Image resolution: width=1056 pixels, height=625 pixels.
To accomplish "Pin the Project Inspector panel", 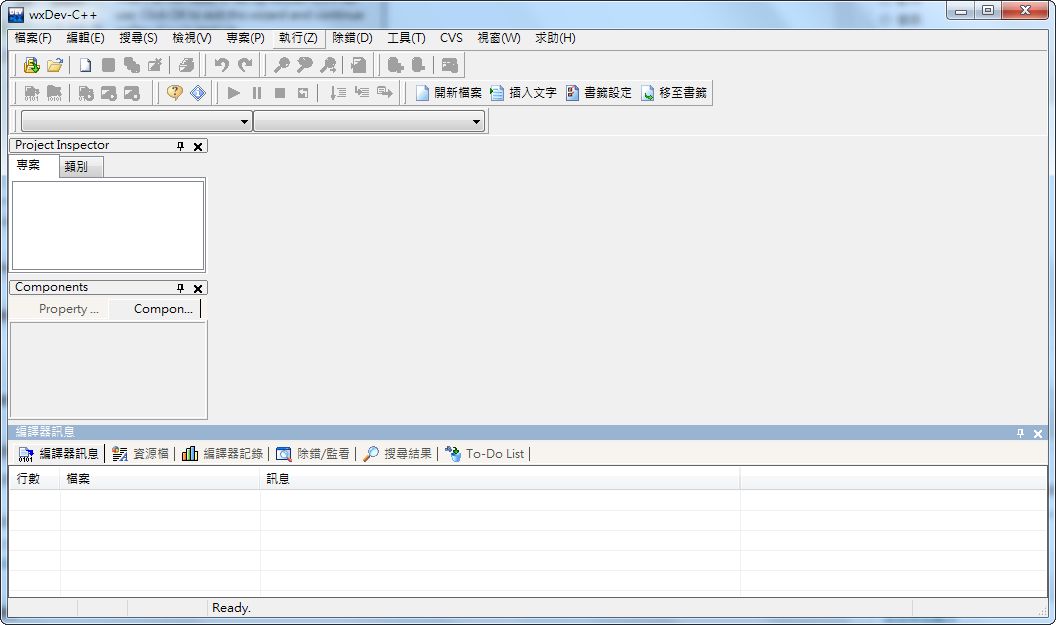I will (180, 146).
